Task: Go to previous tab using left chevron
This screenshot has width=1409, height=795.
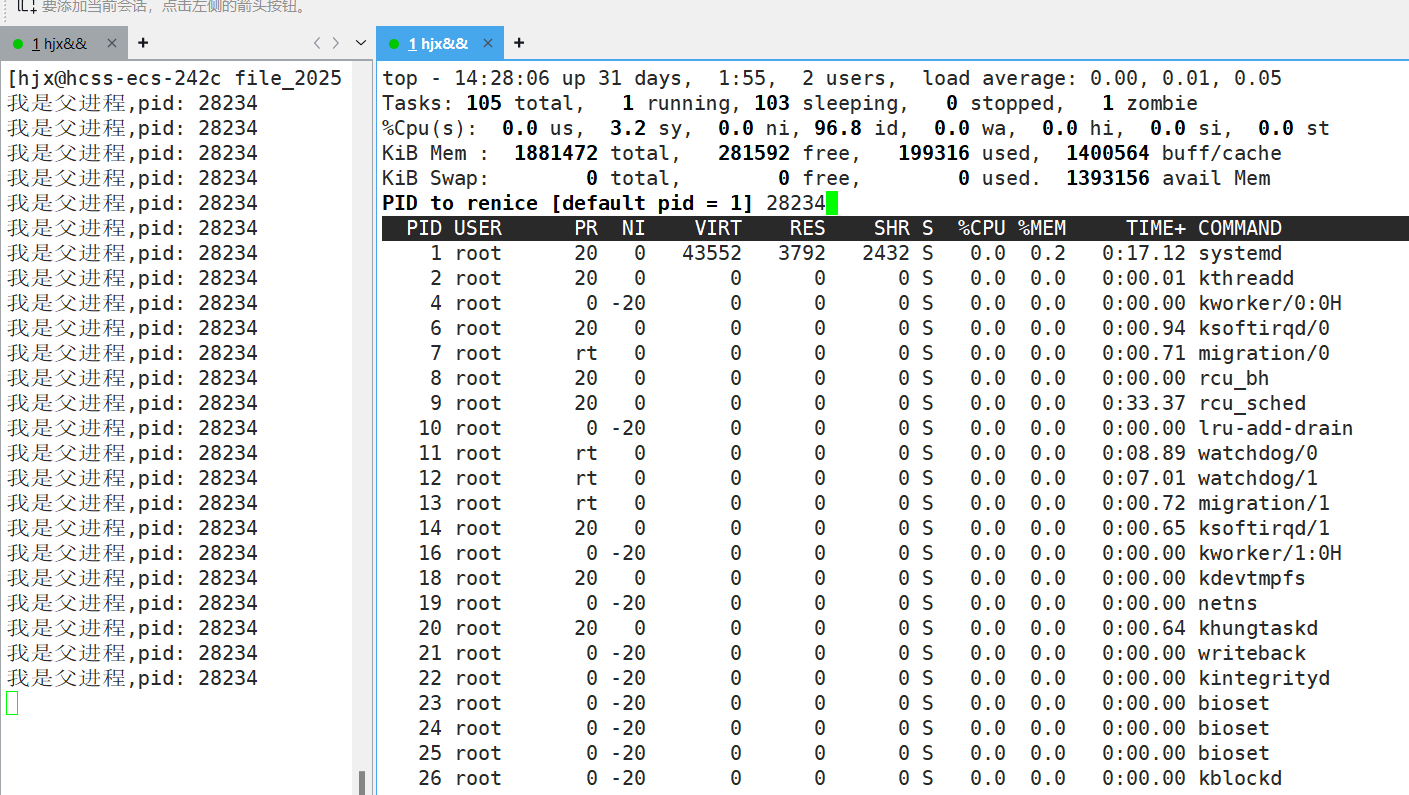Action: pyautogui.click(x=317, y=43)
